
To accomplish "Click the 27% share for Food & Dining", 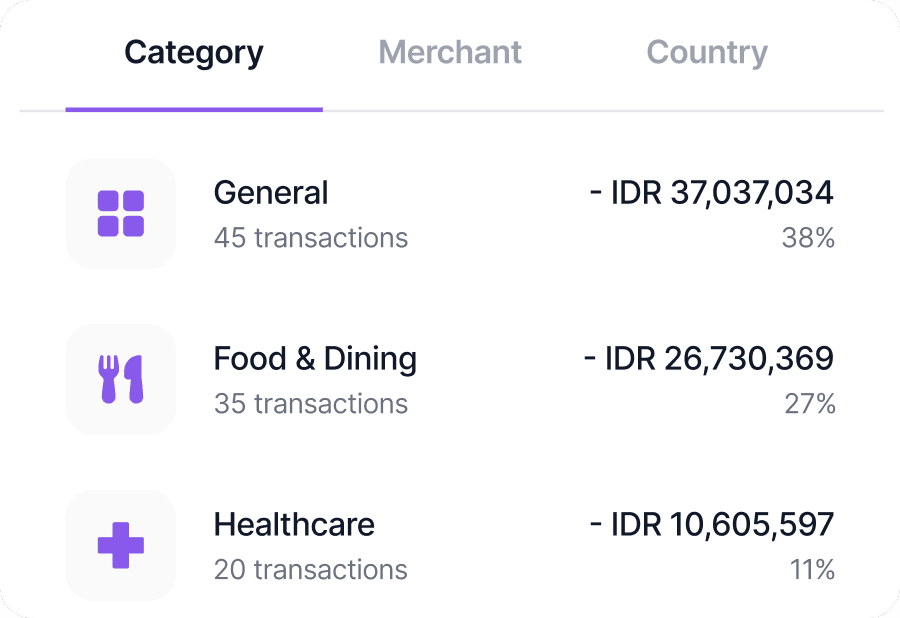I will (x=809, y=404).
